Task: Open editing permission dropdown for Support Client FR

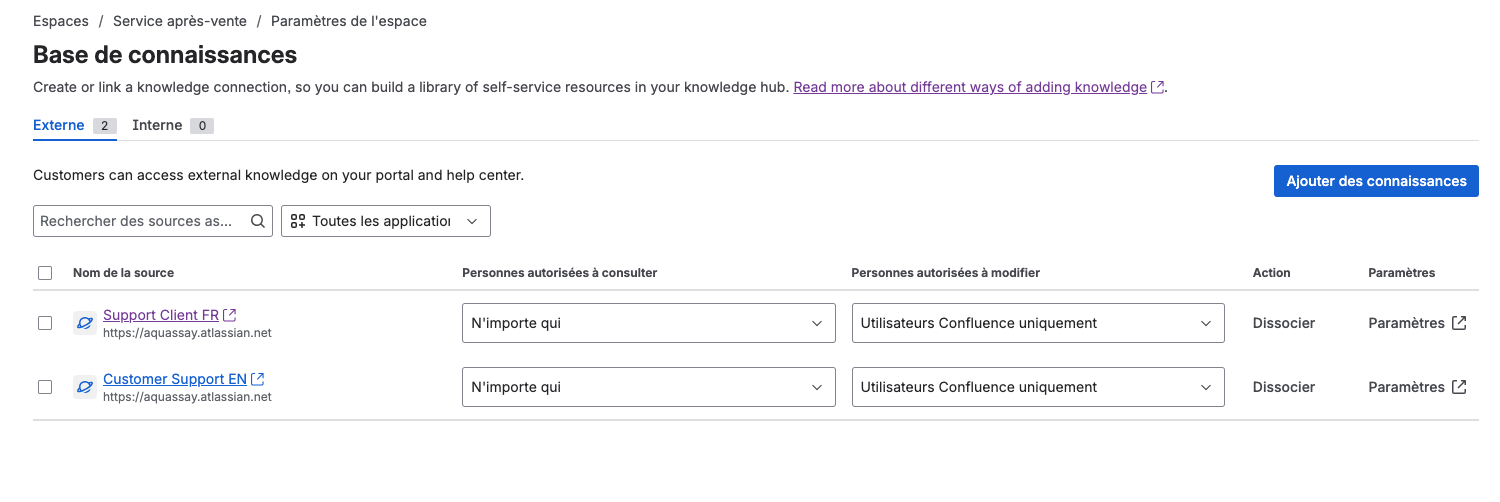Action: click(x=1038, y=323)
